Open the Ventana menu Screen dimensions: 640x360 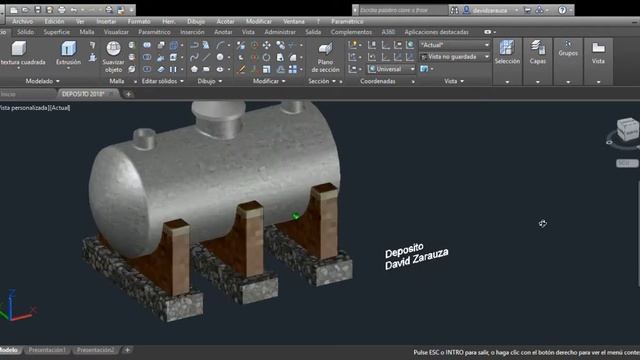pyautogui.click(x=294, y=21)
